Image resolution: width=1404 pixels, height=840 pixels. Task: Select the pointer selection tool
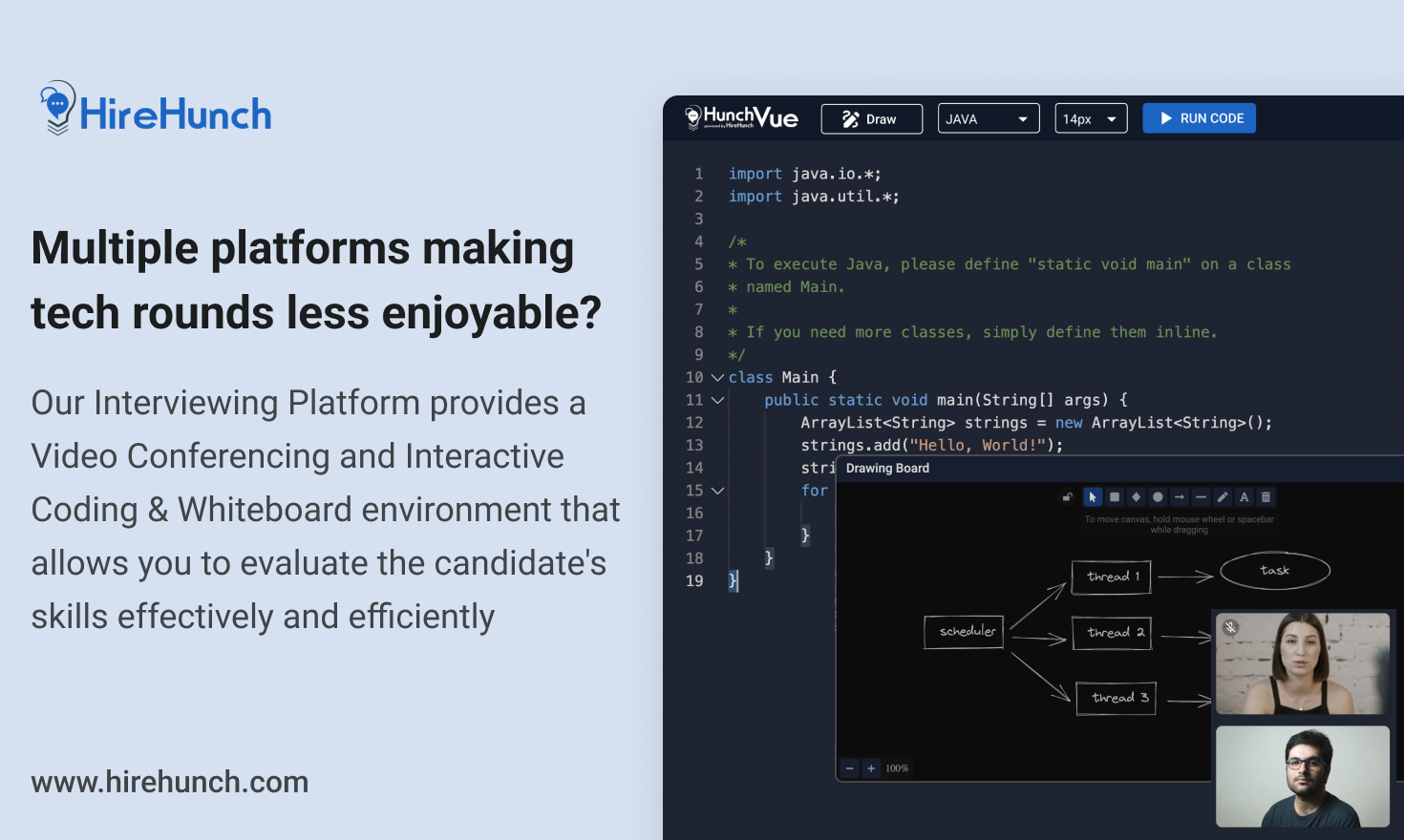pos(1093,497)
